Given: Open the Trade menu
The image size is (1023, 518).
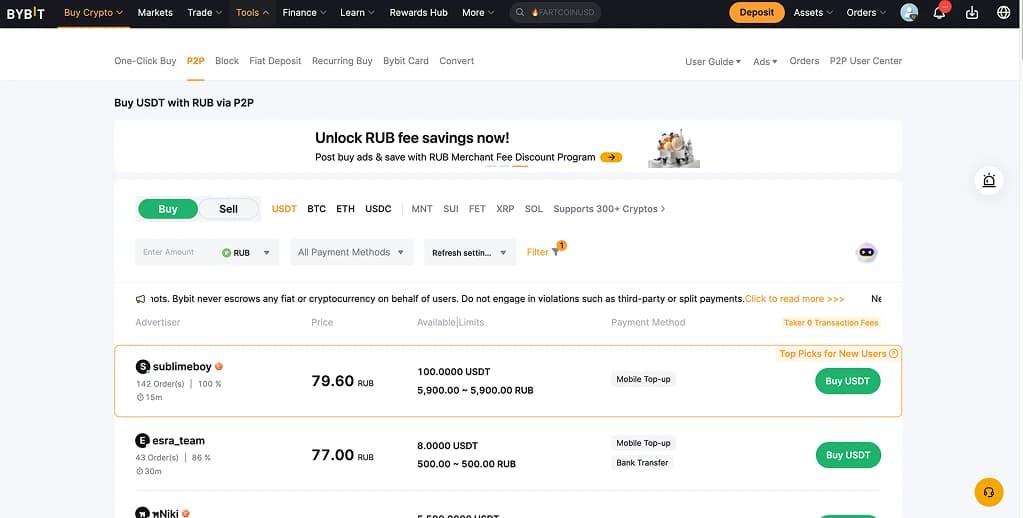Looking at the screenshot, I should (x=204, y=13).
